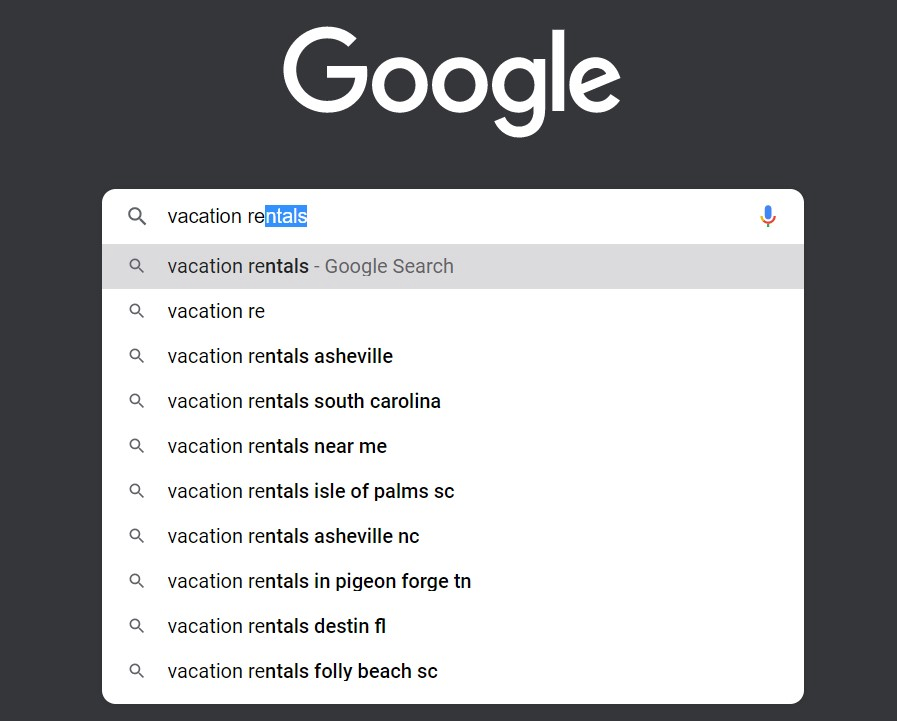Click magnifier icon beside 'vacation rentals destin fl'
897x721 pixels.
[x=136, y=625]
